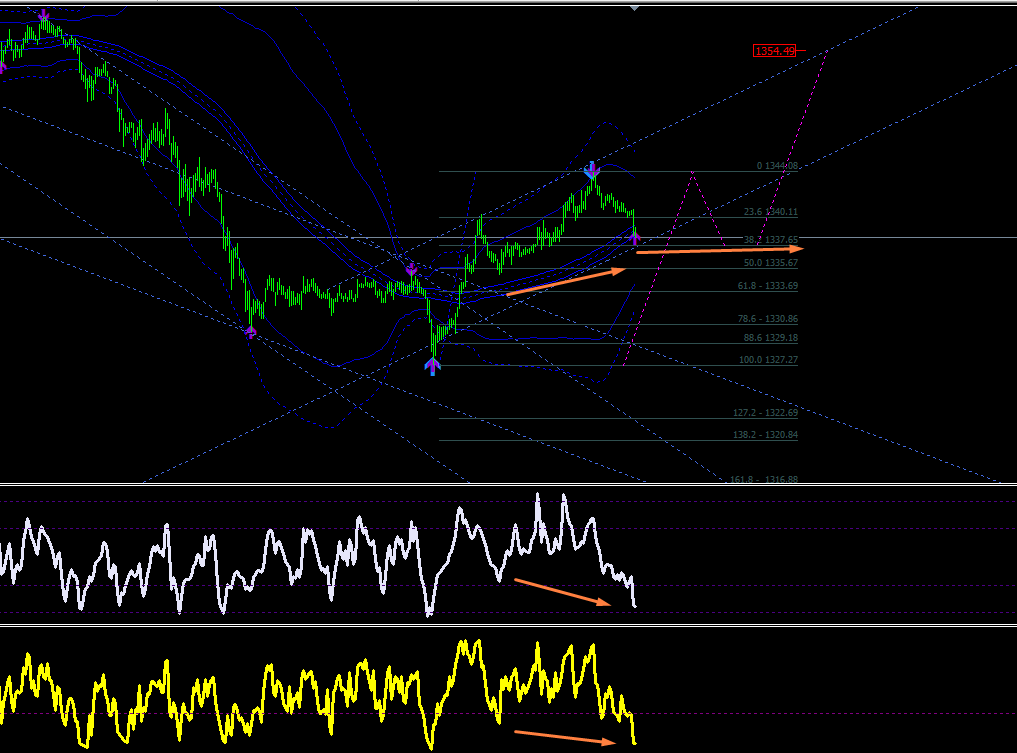Select the blue up arrow at the 1327.27 low
1017x753 pixels.
pyautogui.click(x=433, y=366)
